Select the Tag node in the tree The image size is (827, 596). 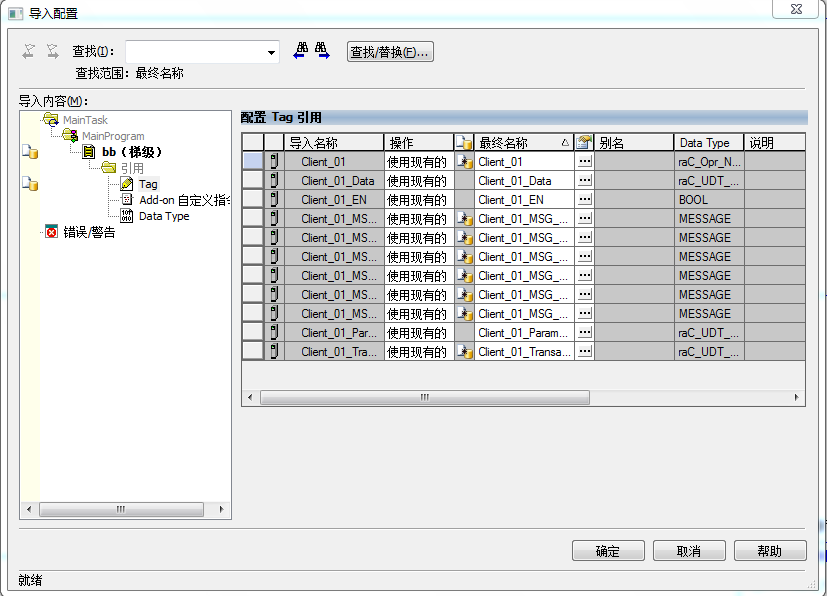point(147,184)
